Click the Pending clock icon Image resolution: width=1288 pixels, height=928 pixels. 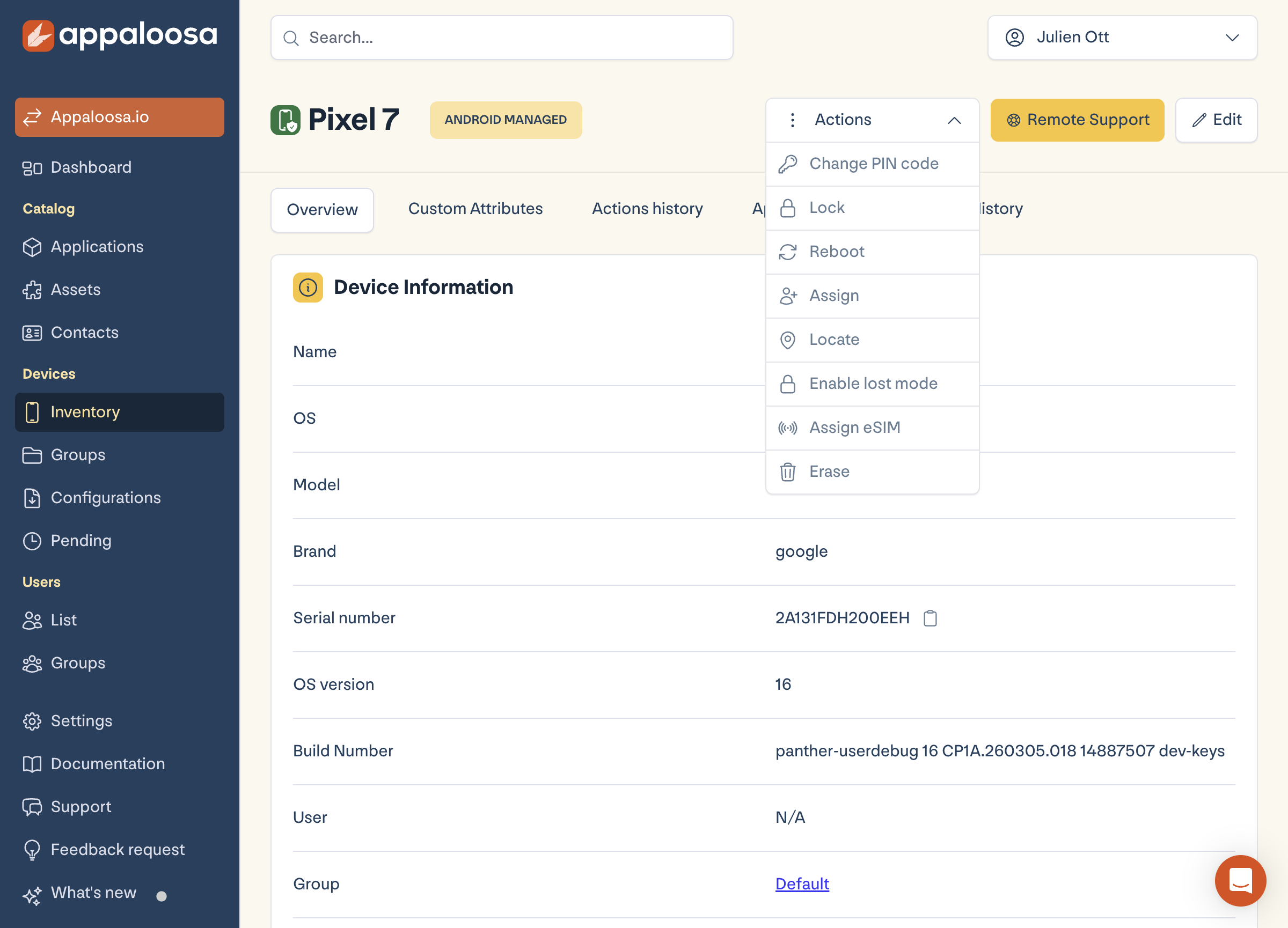click(x=32, y=541)
